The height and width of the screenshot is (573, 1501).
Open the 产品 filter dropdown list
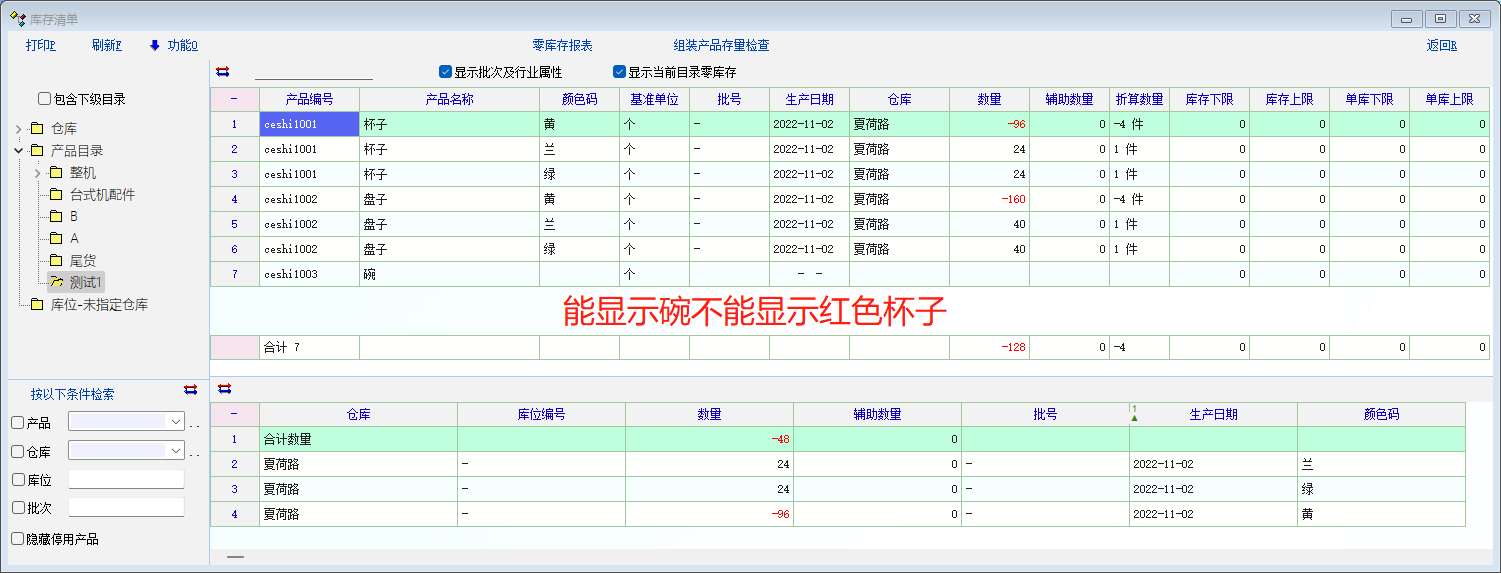tap(176, 422)
